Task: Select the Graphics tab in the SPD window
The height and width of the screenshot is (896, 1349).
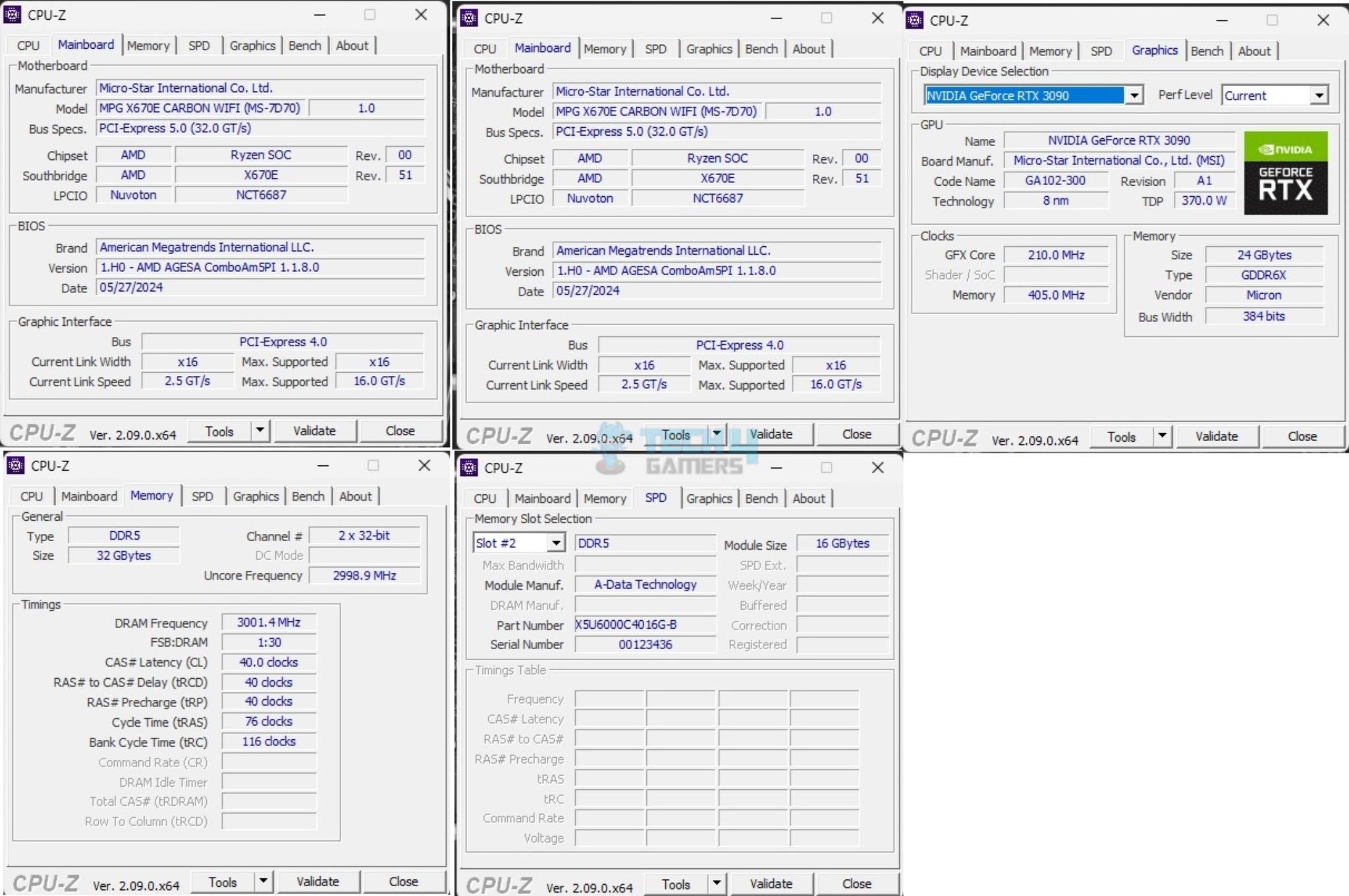Action: point(709,499)
